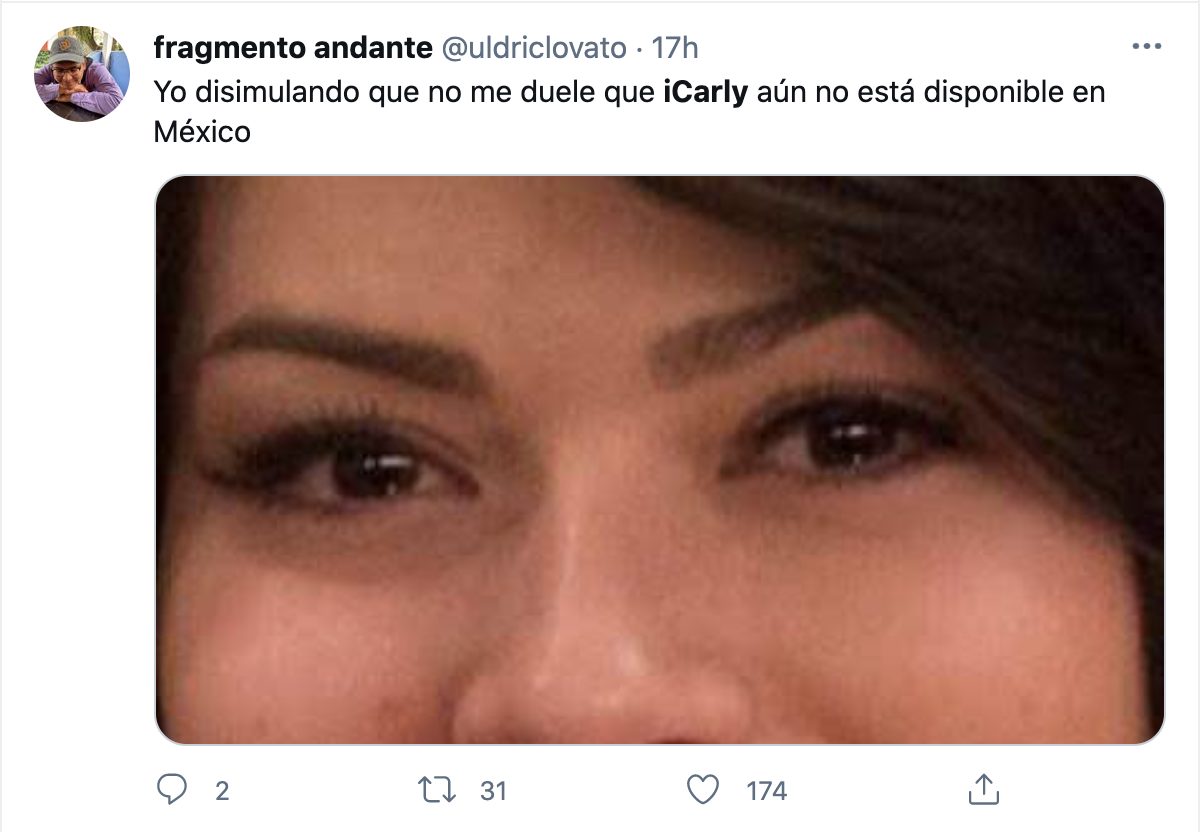1200x832 pixels.
Task: Click the like count 174
Action: 767,791
